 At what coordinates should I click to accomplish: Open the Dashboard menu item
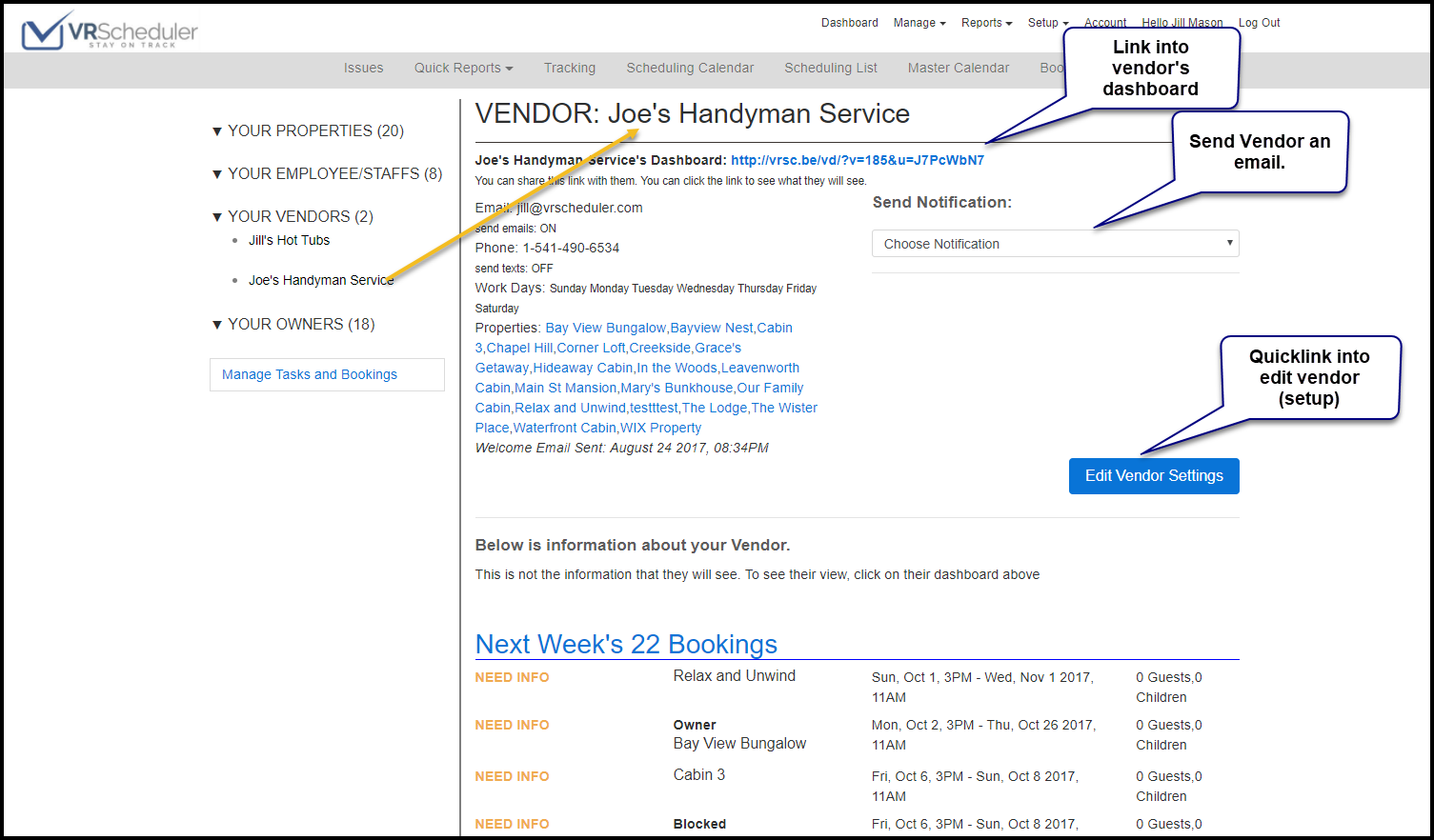850,23
